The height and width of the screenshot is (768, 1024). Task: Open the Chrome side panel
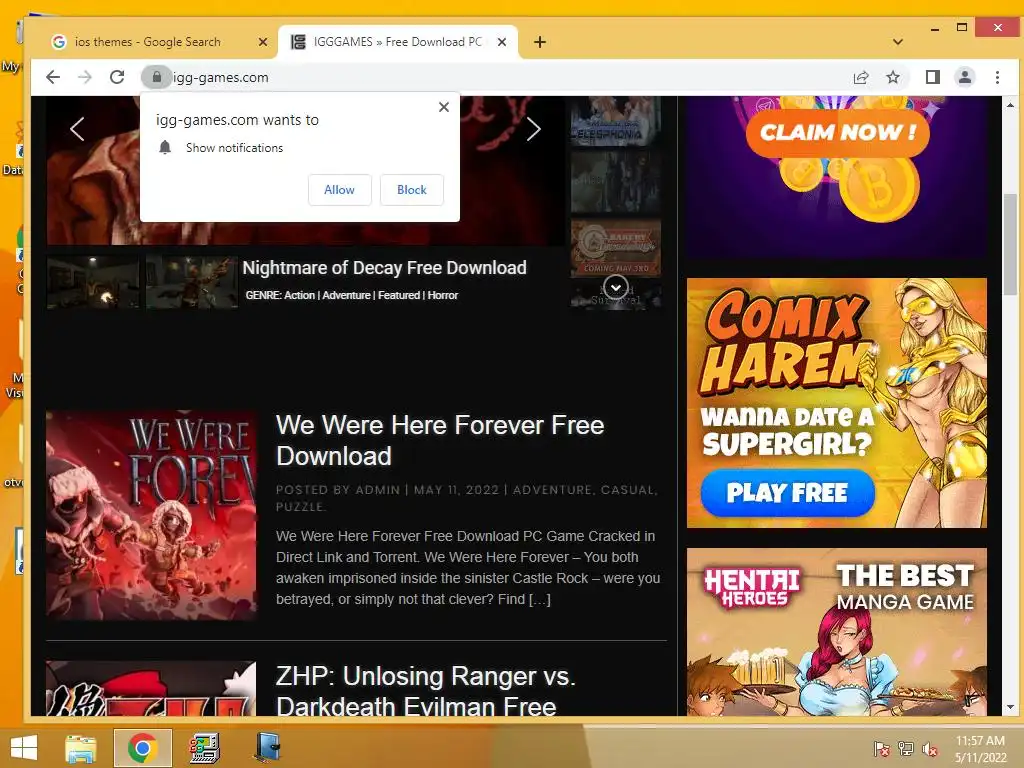[933, 77]
